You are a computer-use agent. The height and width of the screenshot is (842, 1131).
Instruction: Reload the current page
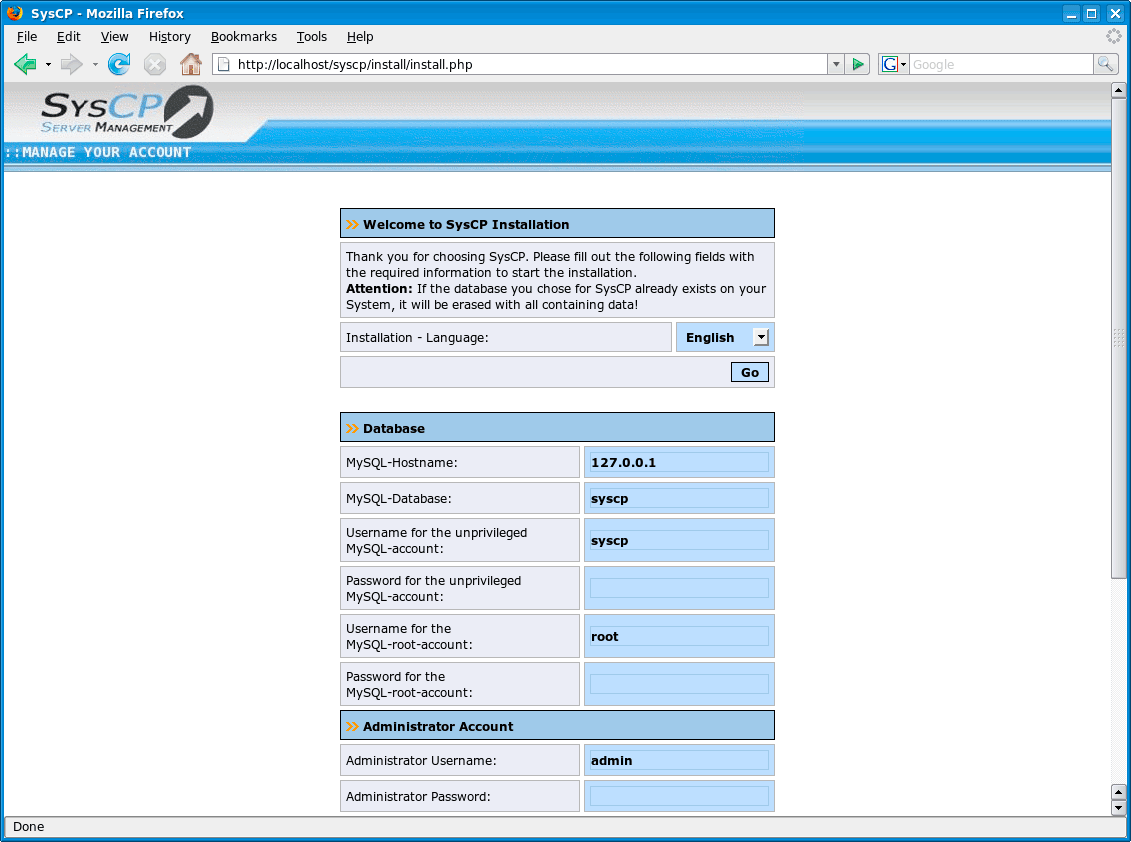pos(119,64)
